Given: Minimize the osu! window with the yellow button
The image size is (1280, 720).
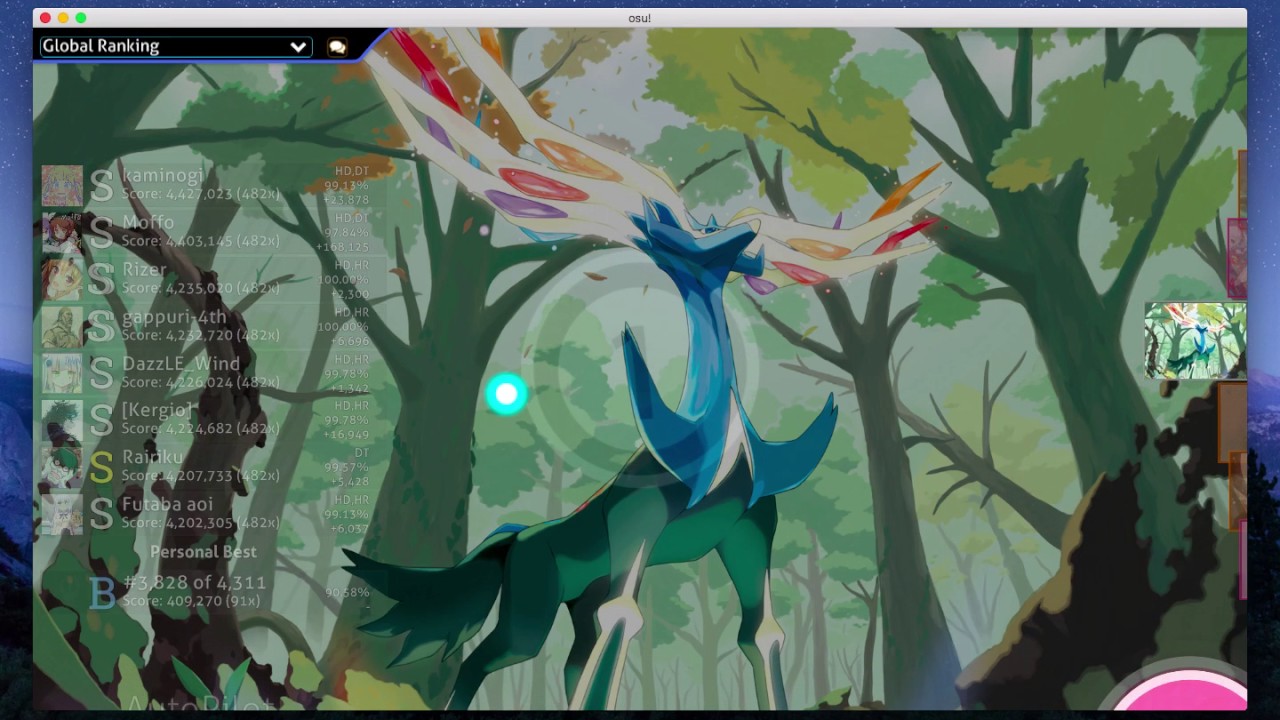Looking at the screenshot, I should [x=63, y=18].
